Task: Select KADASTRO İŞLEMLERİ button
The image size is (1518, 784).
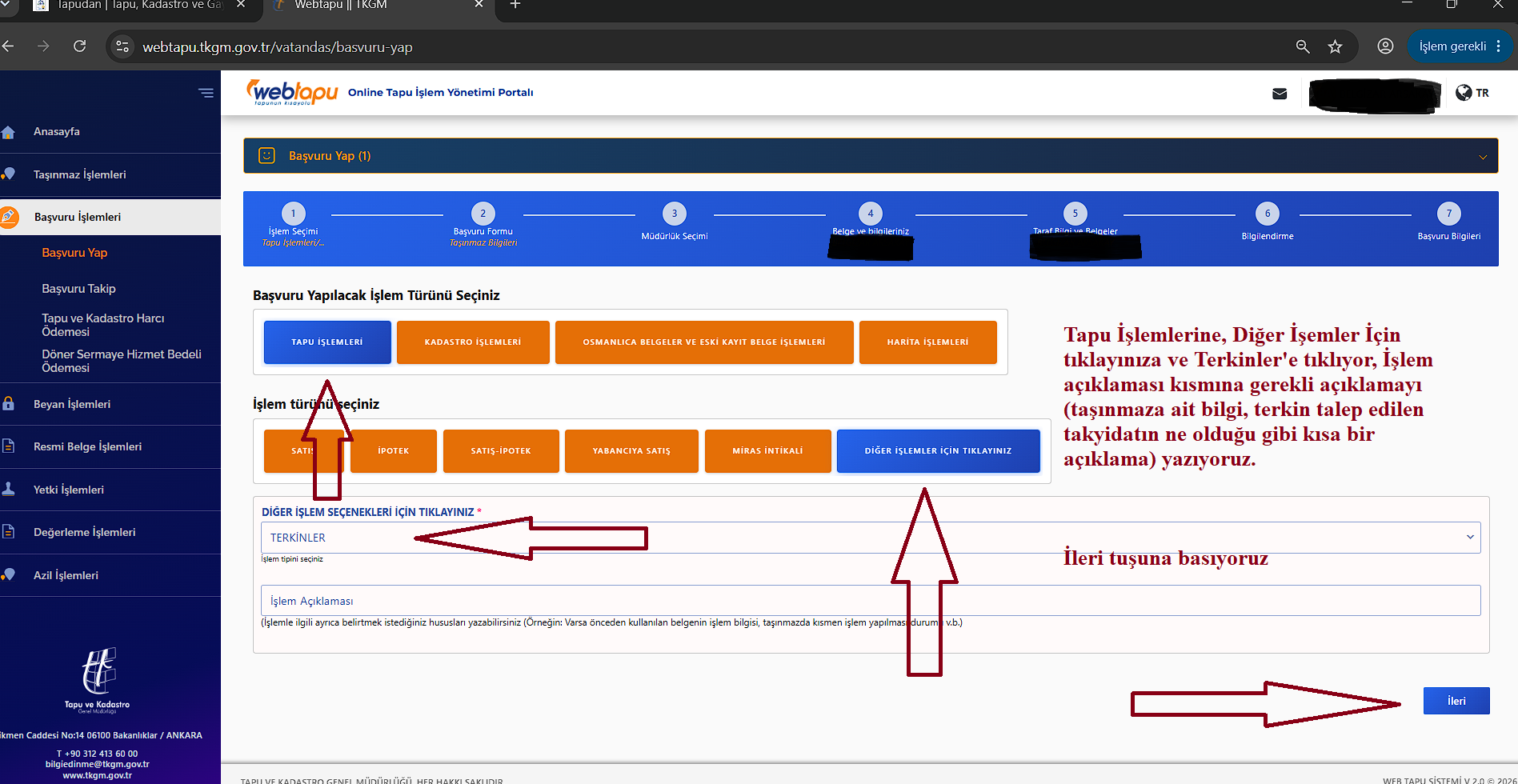Action: point(473,342)
